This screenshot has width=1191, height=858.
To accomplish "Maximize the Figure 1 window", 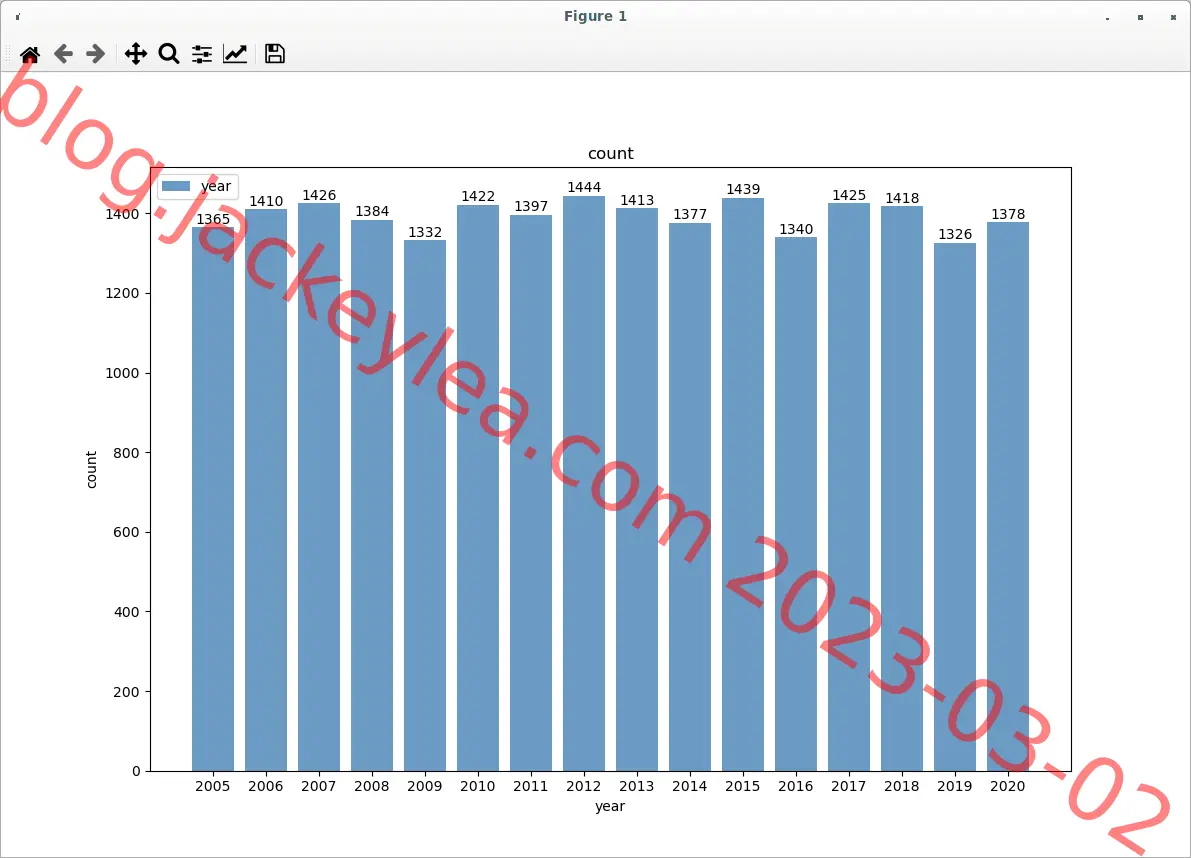I will [x=1140, y=17].
